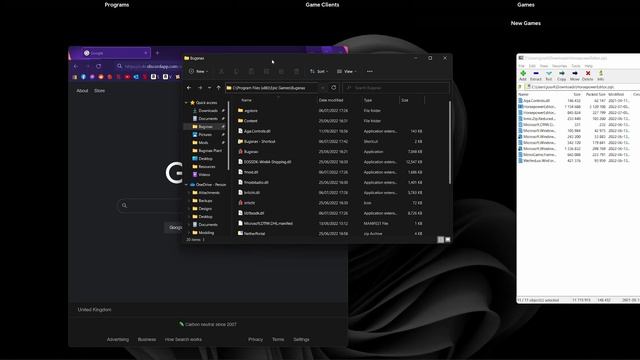Open recent locations dropdown in Explorer
Image resolution: width=640 pixels, height=360 pixels.
(209, 88)
